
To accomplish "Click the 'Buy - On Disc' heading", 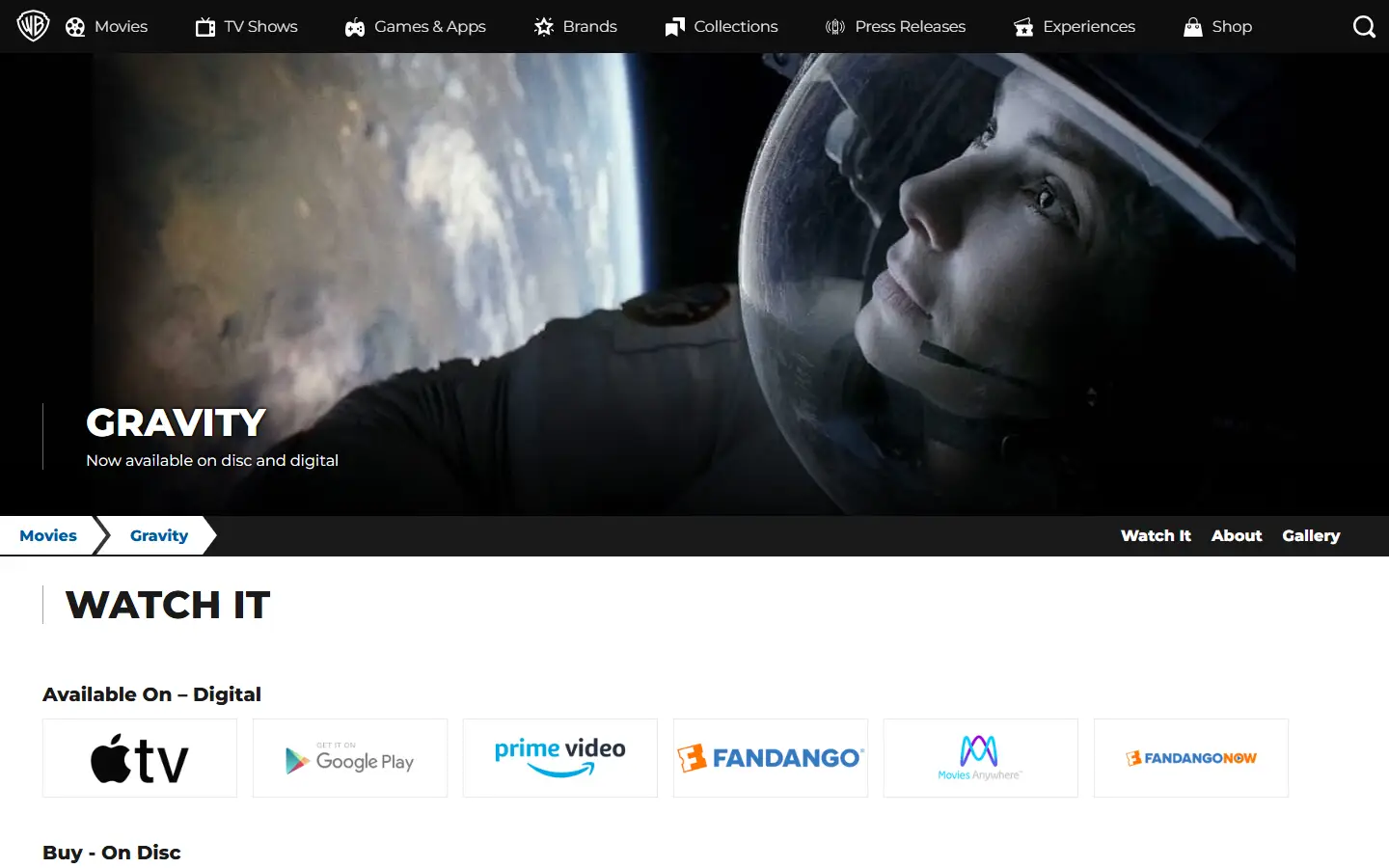I will [x=112, y=853].
